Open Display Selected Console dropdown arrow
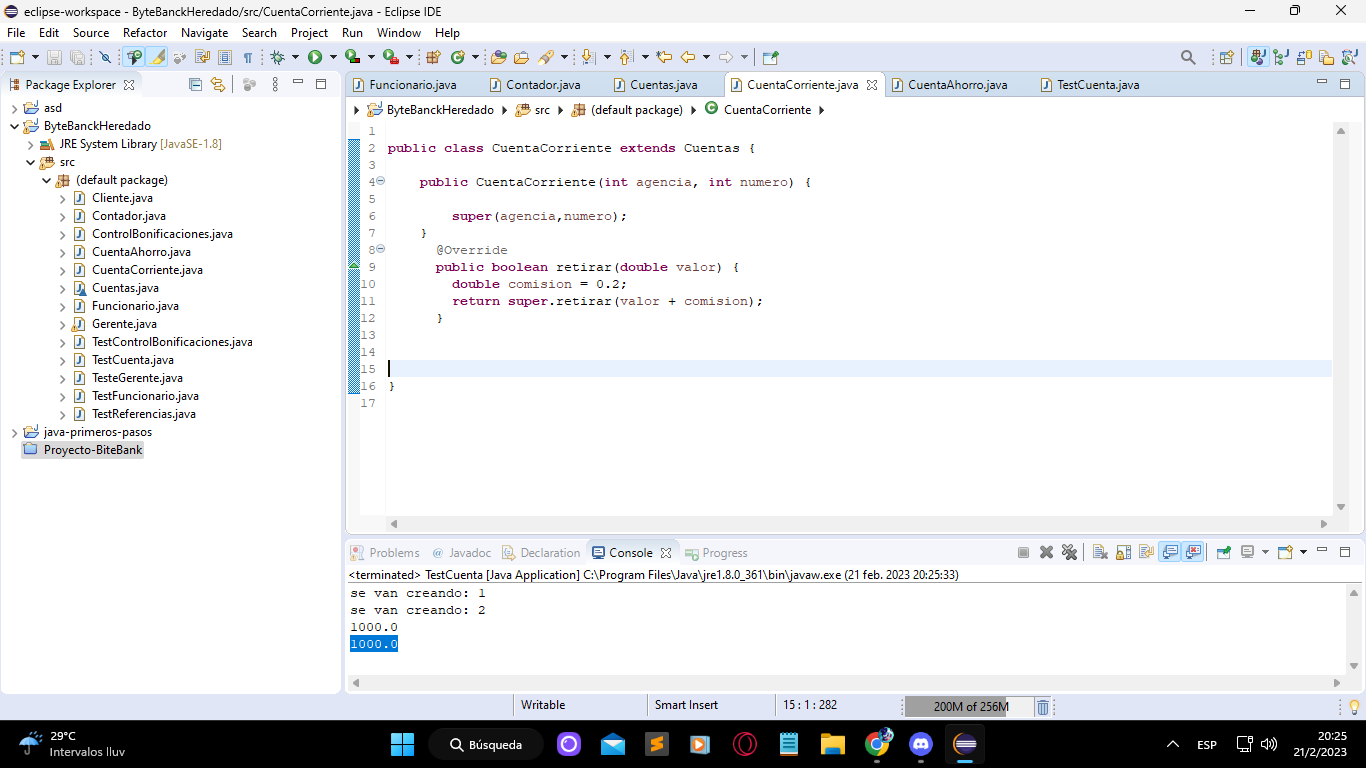1366x768 pixels. click(1265, 552)
